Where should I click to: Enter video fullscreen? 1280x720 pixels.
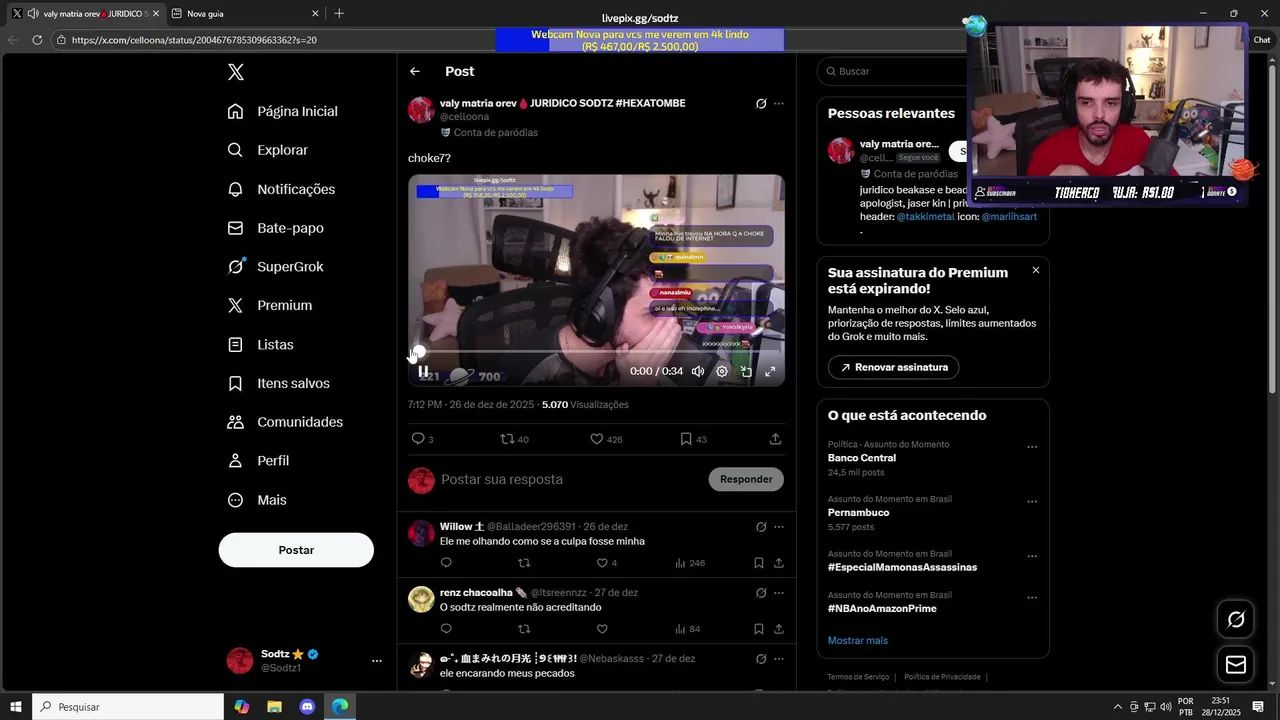coord(770,371)
